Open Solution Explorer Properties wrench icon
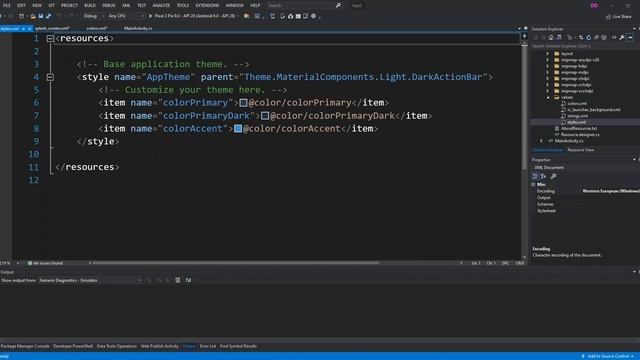Viewport: 640px width, 360px height. click(x=622, y=38)
